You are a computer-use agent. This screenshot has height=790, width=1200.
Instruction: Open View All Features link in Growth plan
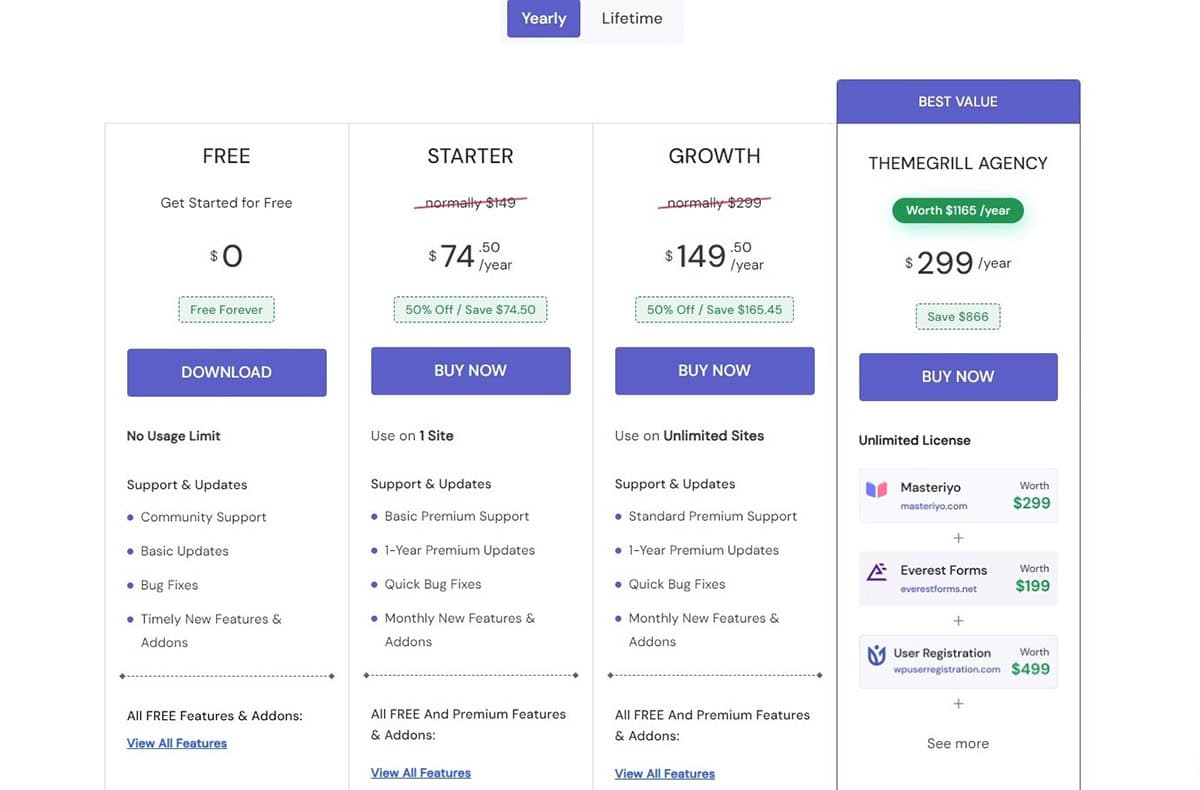click(665, 774)
